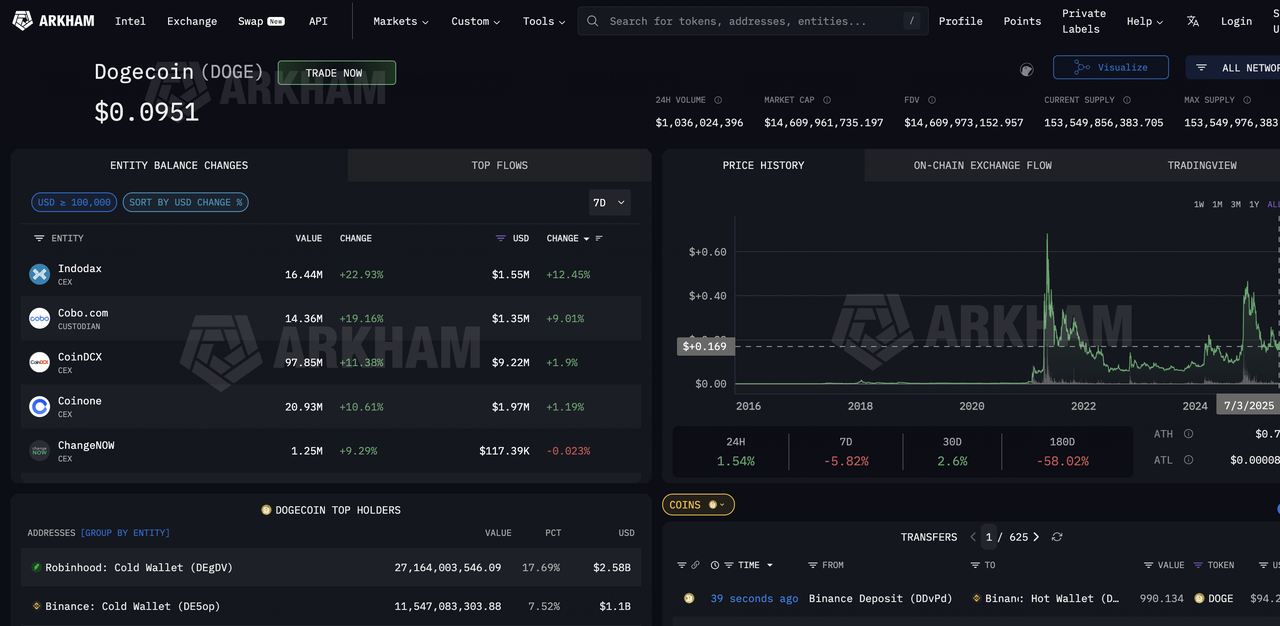Click the Market Cap info icon

coord(826,100)
